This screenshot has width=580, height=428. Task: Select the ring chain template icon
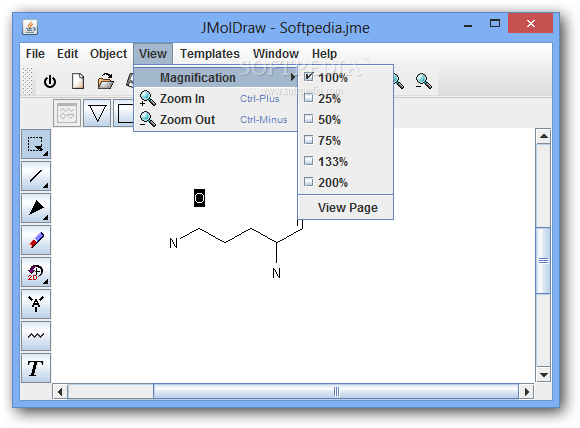point(67,113)
